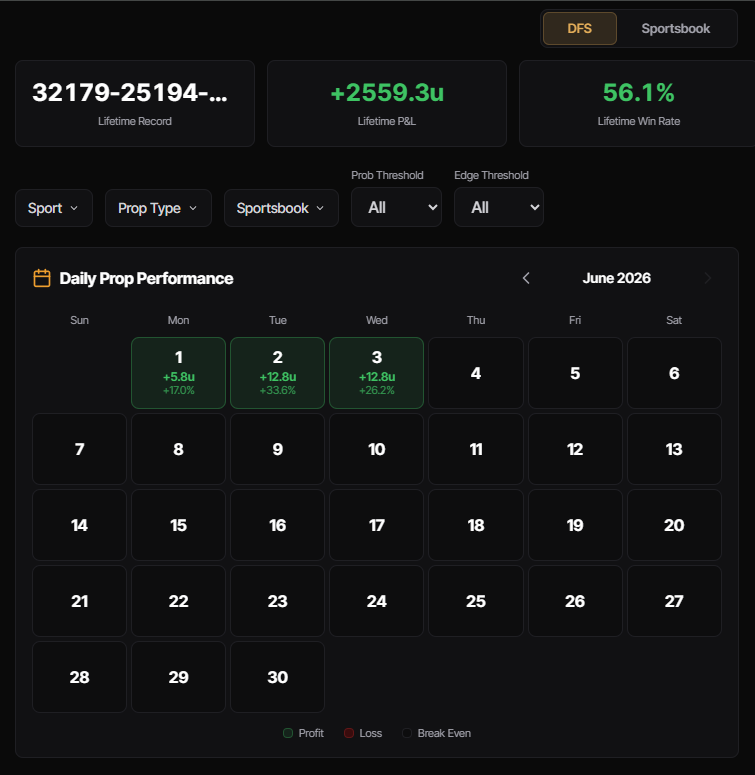Viewport: 755px width, 775px height.
Task: Select June 23 in the calendar
Action: click(278, 601)
